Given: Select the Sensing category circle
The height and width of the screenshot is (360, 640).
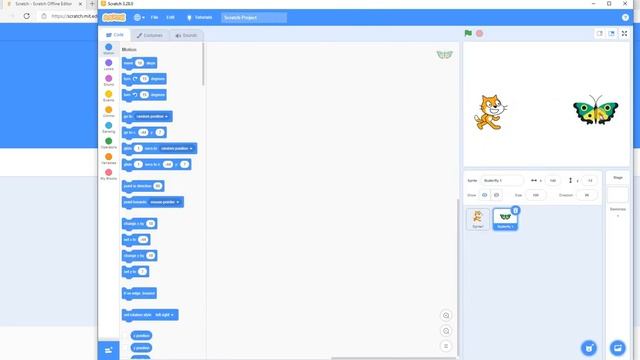Looking at the screenshot, I should click(109, 125).
